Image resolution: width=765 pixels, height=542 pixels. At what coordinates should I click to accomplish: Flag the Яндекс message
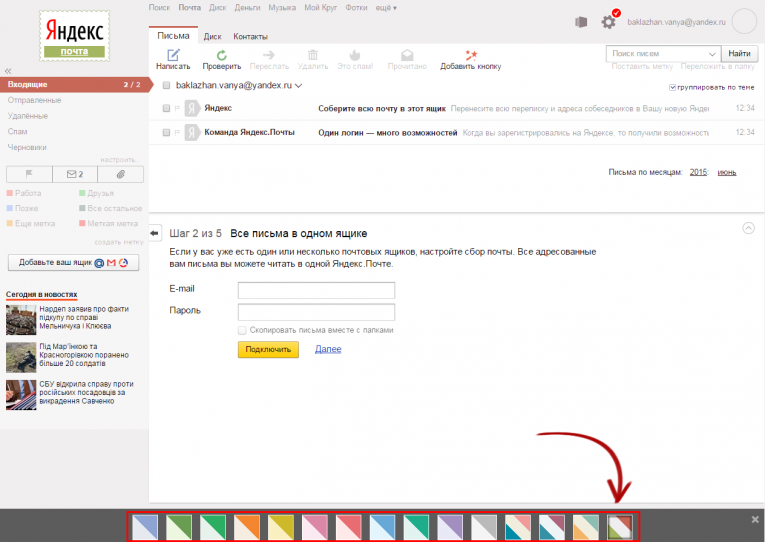click(x=178, y=108)
